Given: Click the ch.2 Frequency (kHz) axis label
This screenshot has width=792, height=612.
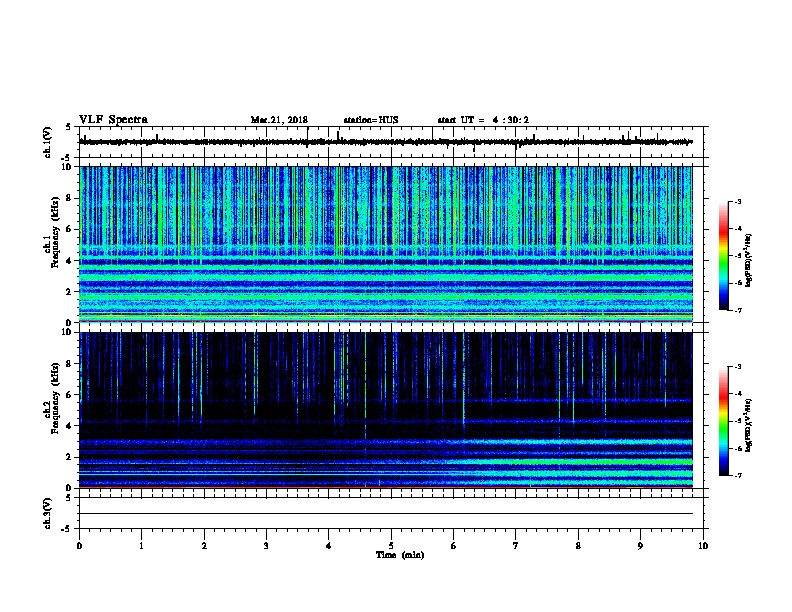Looking at the screenshot, I should pos(51,398).
